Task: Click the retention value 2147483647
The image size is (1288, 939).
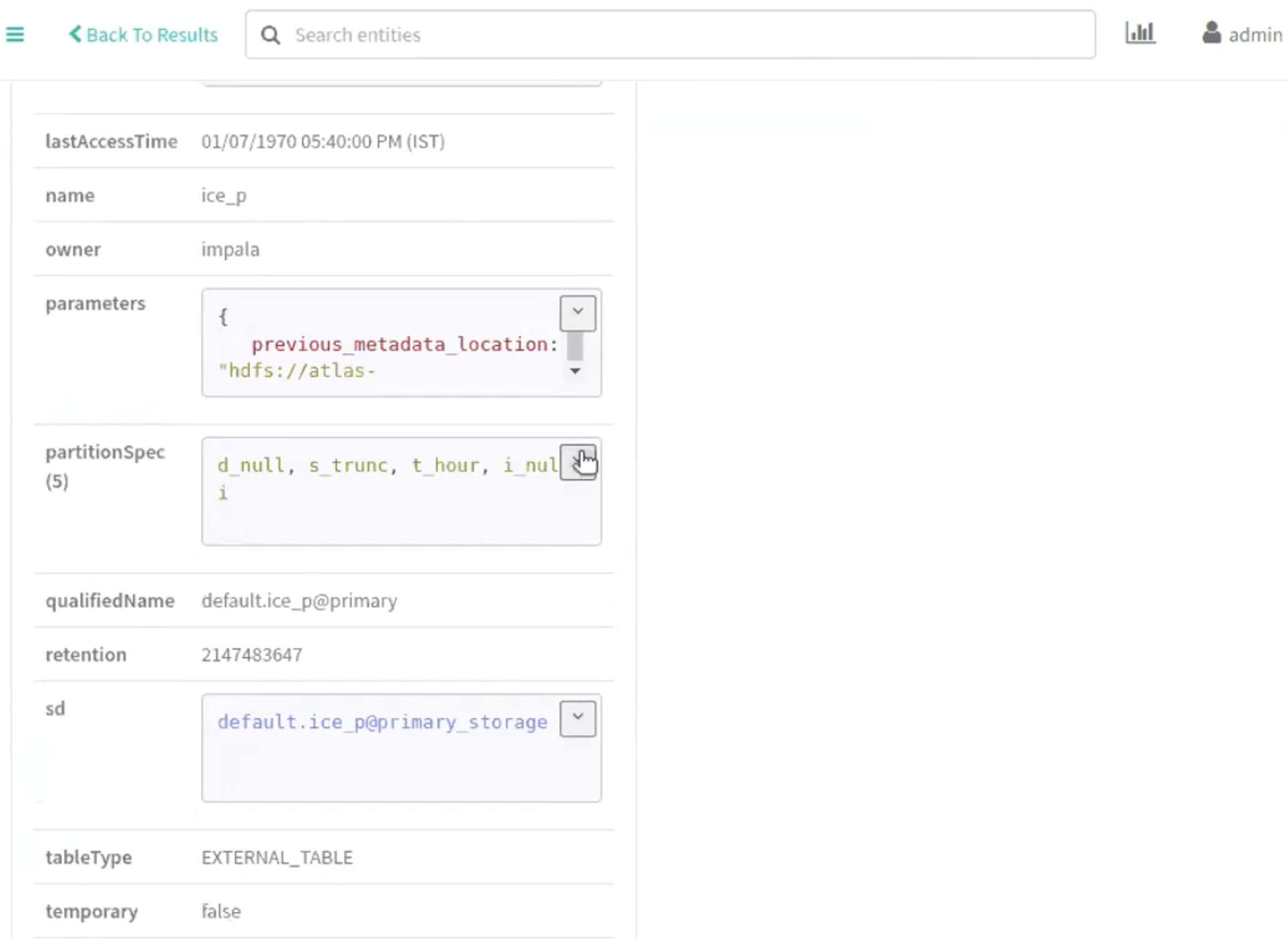Action: pos(252,655)
